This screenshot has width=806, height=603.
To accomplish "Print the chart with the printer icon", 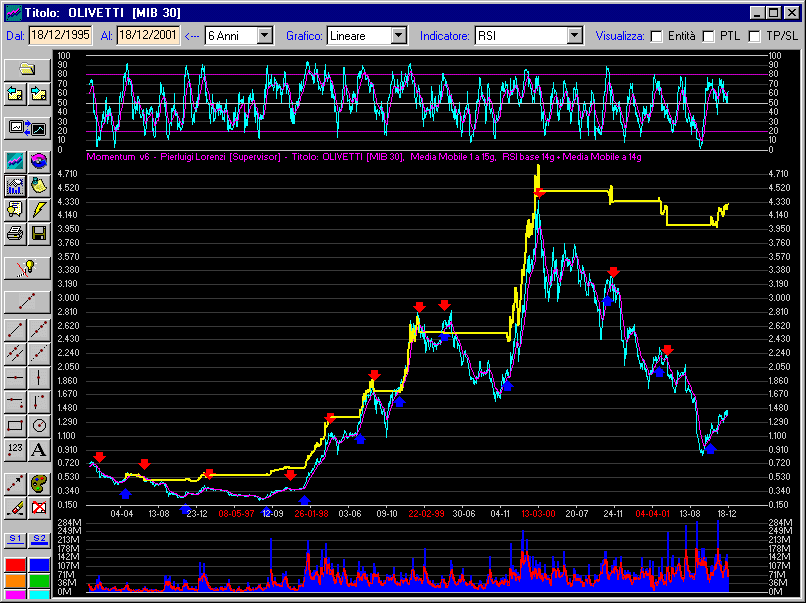I will tap(15, 233).
